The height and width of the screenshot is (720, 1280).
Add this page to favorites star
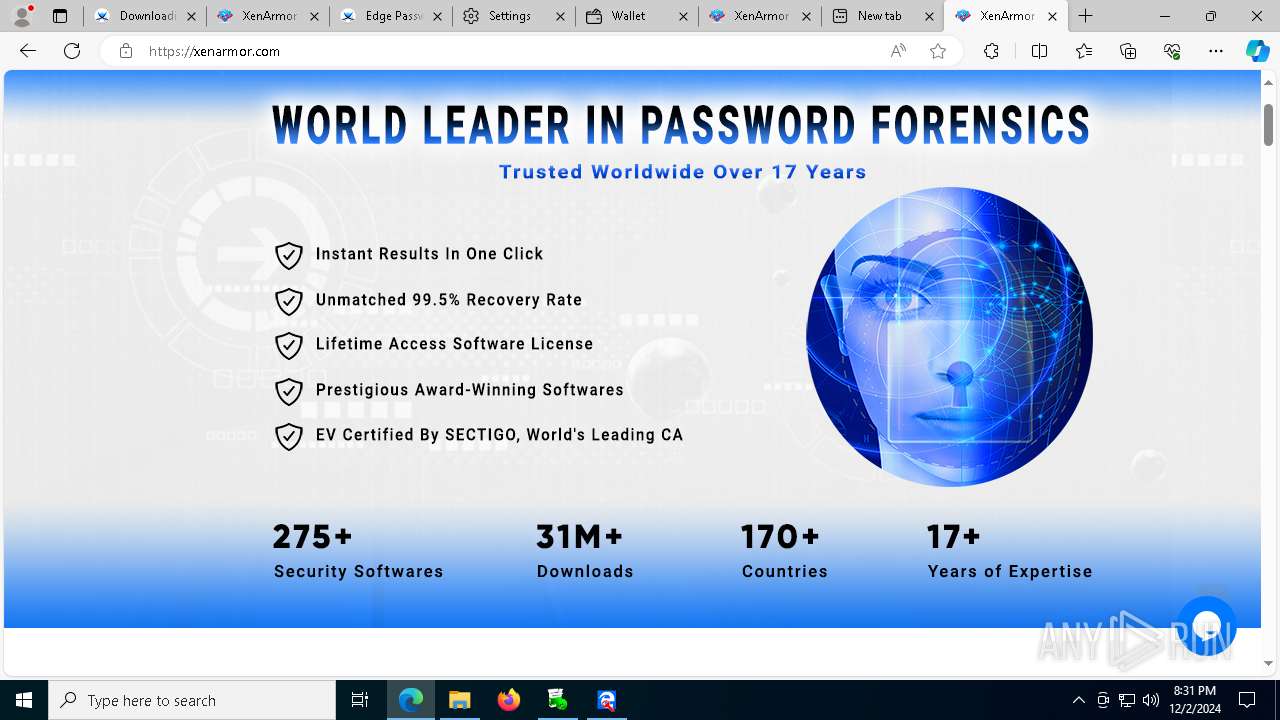938,51
